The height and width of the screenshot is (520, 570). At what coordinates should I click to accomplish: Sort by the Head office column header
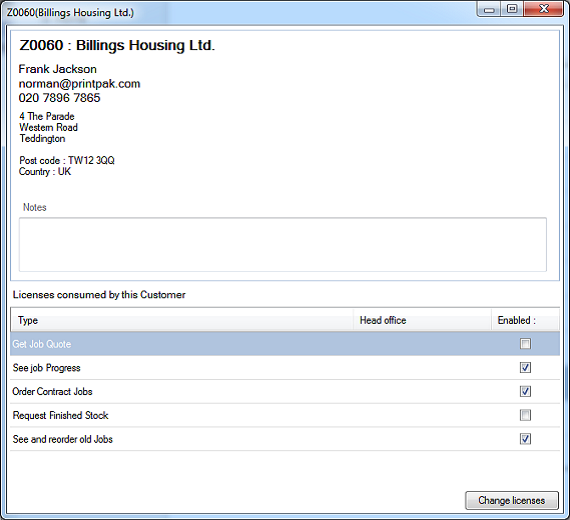[422, 320]
